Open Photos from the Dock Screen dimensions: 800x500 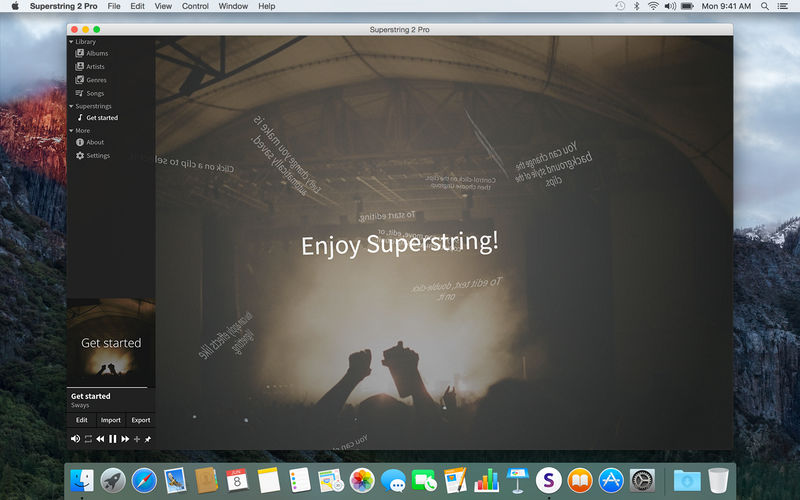coord(362,480)
